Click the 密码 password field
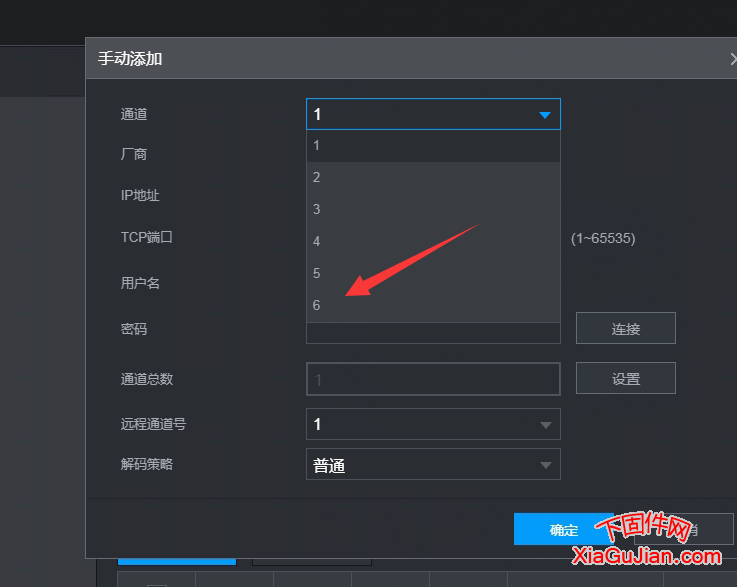 pyautogui.click(x=433, y=333)
